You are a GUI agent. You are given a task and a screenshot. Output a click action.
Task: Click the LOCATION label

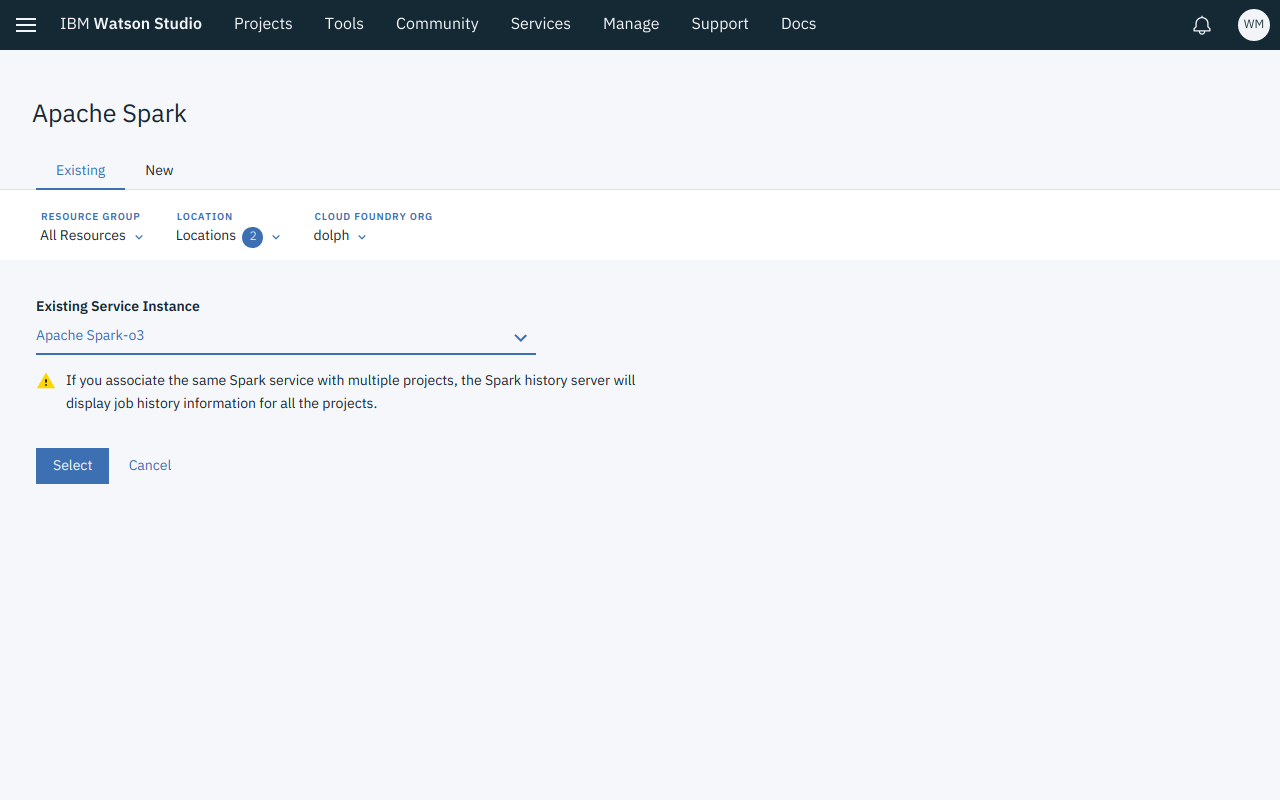[204, 216]
